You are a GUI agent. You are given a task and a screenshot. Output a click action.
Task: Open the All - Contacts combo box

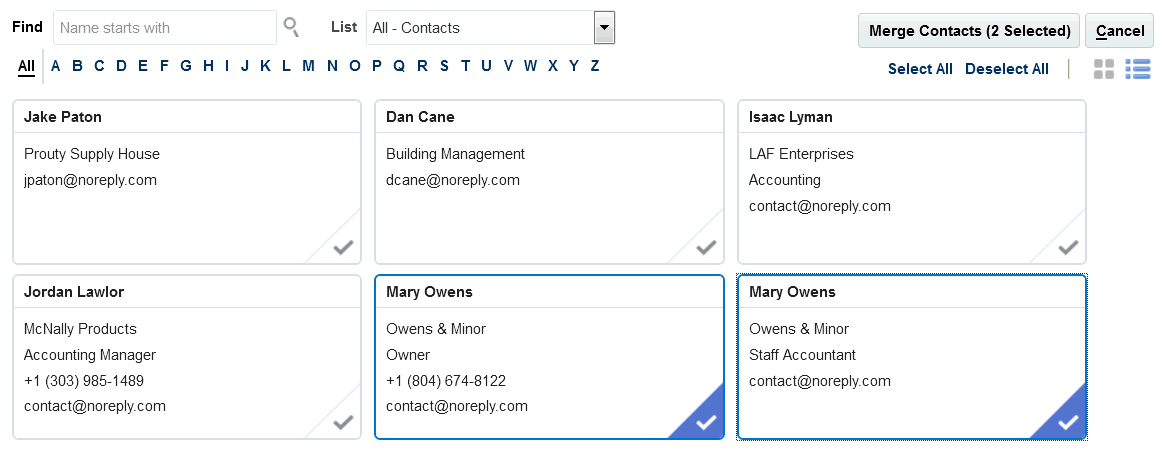click(480, 28)
